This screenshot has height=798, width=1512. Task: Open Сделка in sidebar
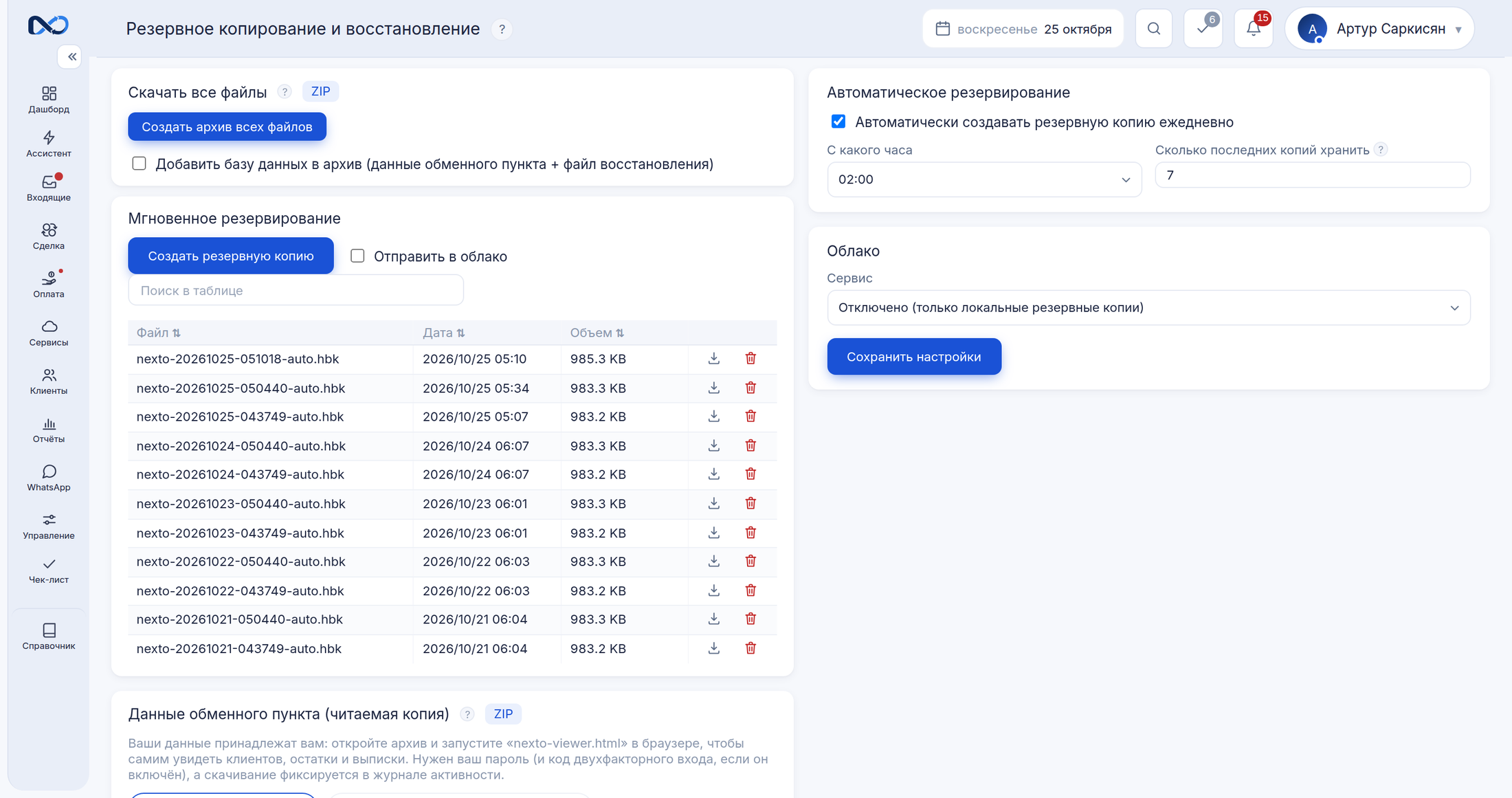tap(49, 236)
